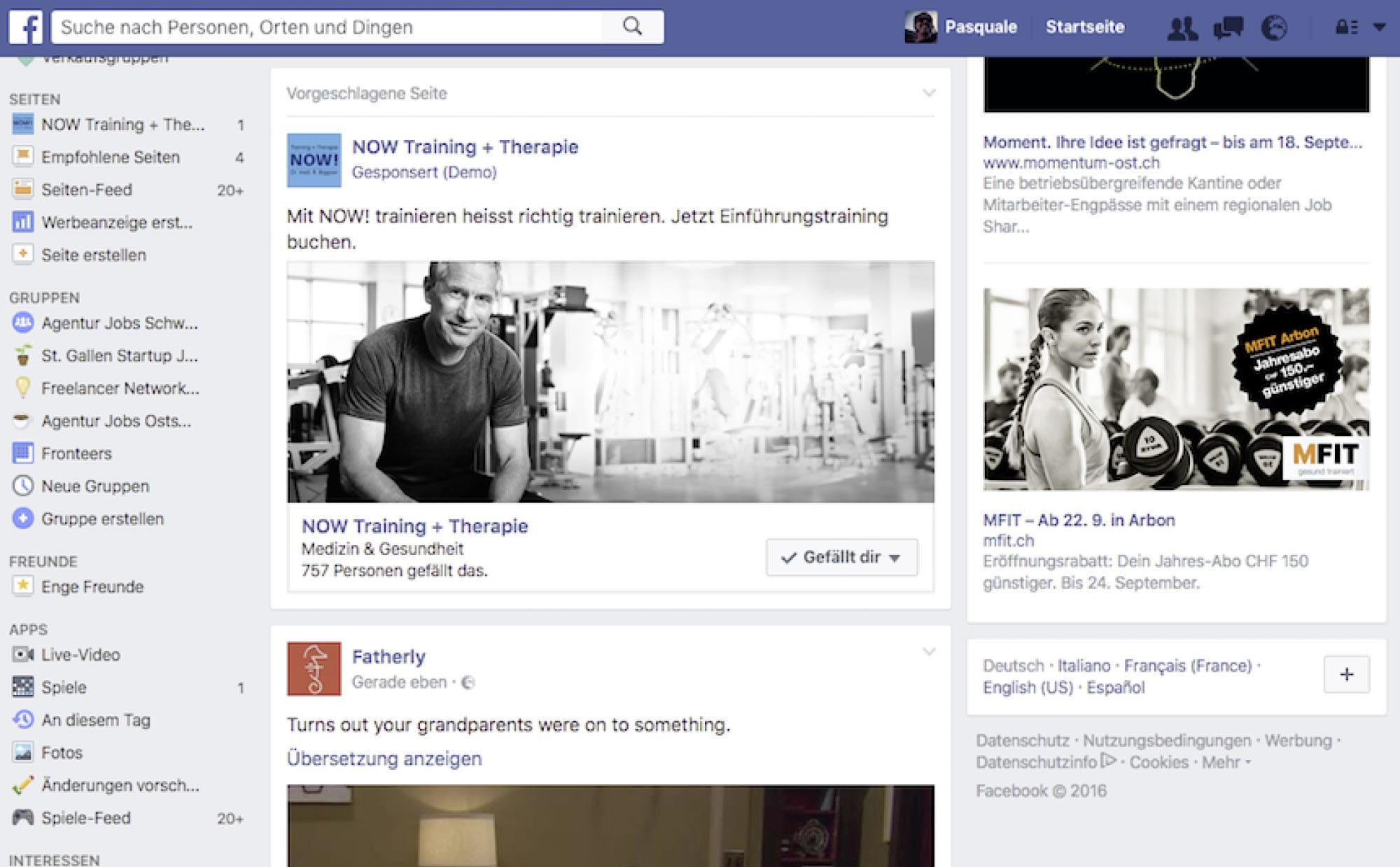1400x867 pixels.
Task: Click the Neue Gruppen clock icon
Action: [22, 486]
